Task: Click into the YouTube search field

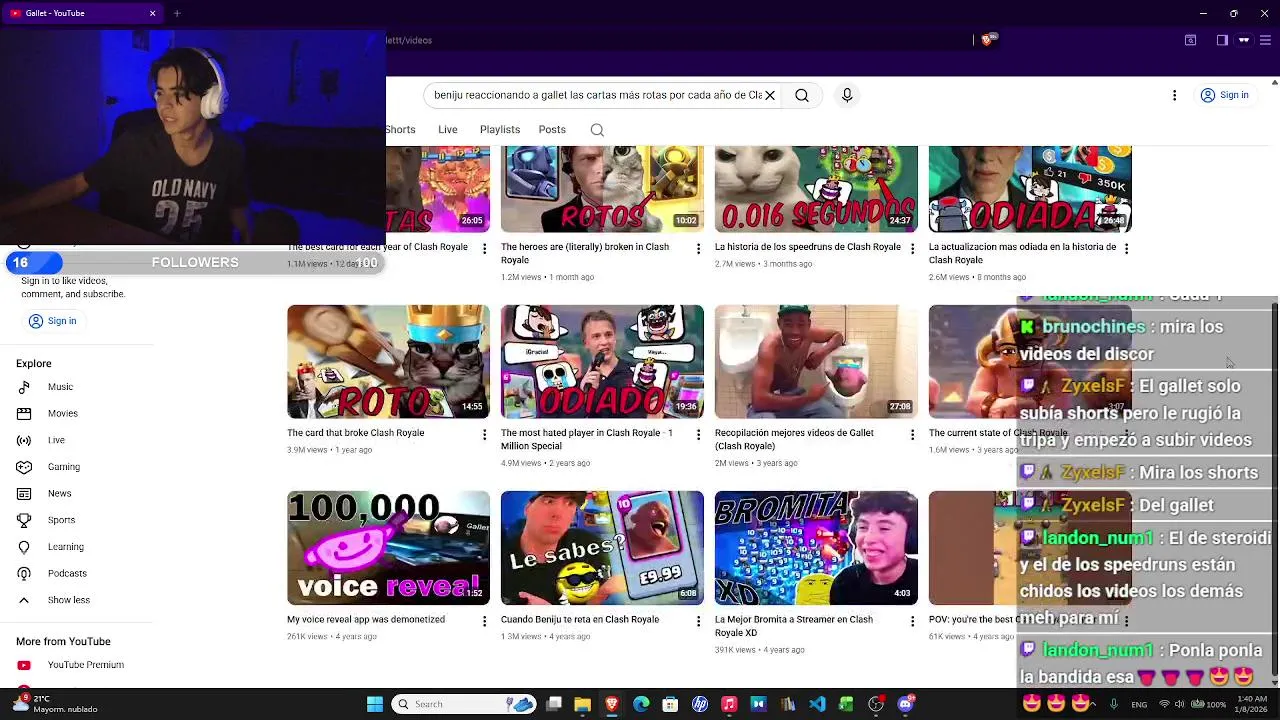Action: [597, 95]
